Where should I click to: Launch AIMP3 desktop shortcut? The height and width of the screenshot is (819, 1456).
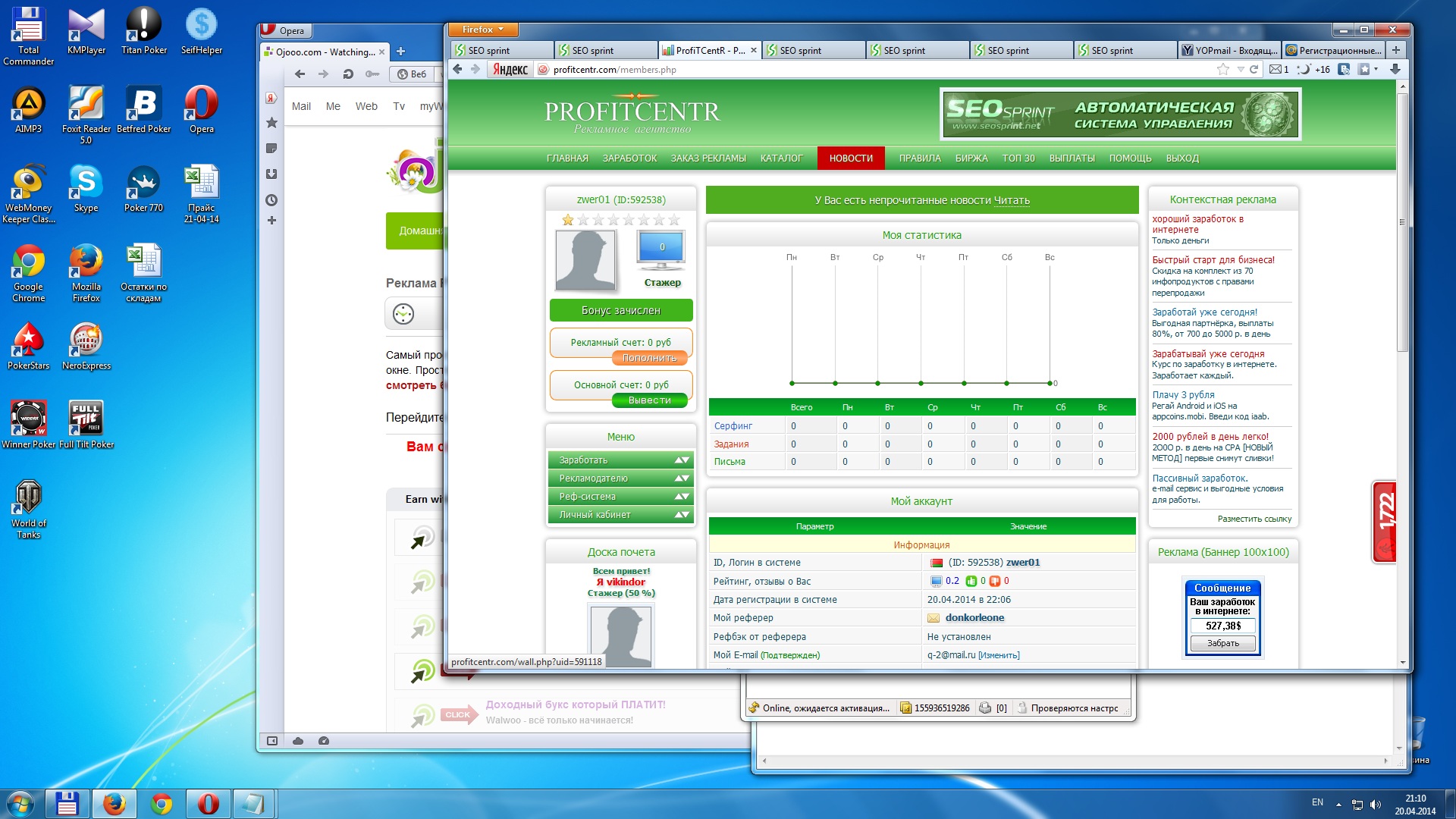coord(28,109)
